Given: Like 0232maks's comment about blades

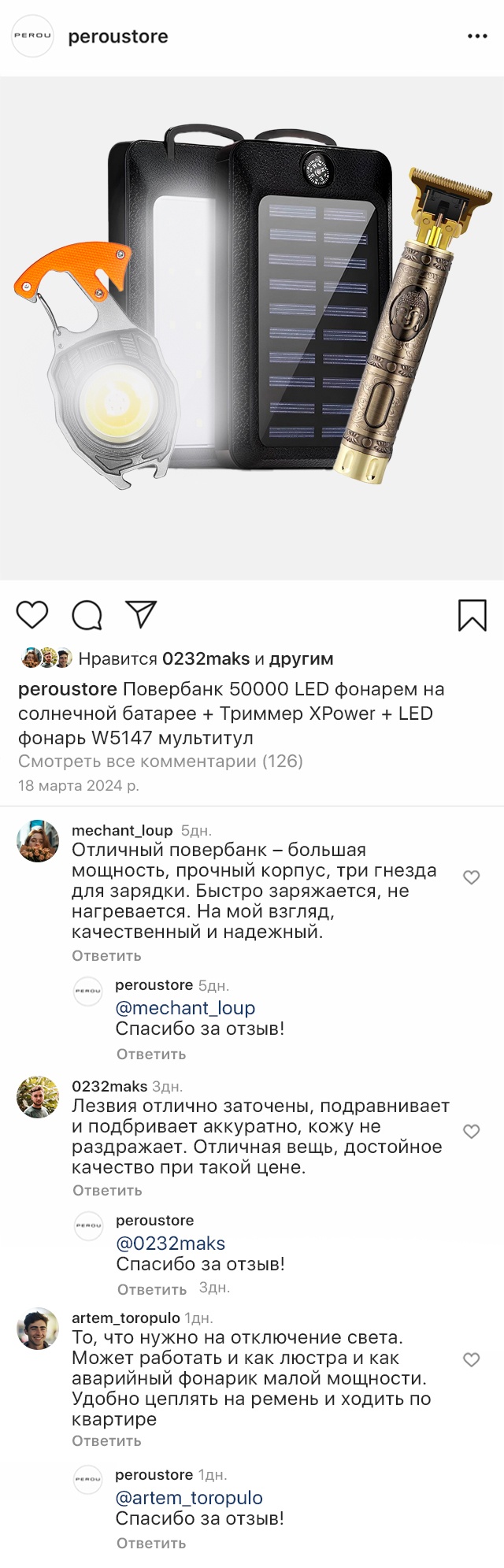Looking at the screenshot, I should click(471, 1132).
